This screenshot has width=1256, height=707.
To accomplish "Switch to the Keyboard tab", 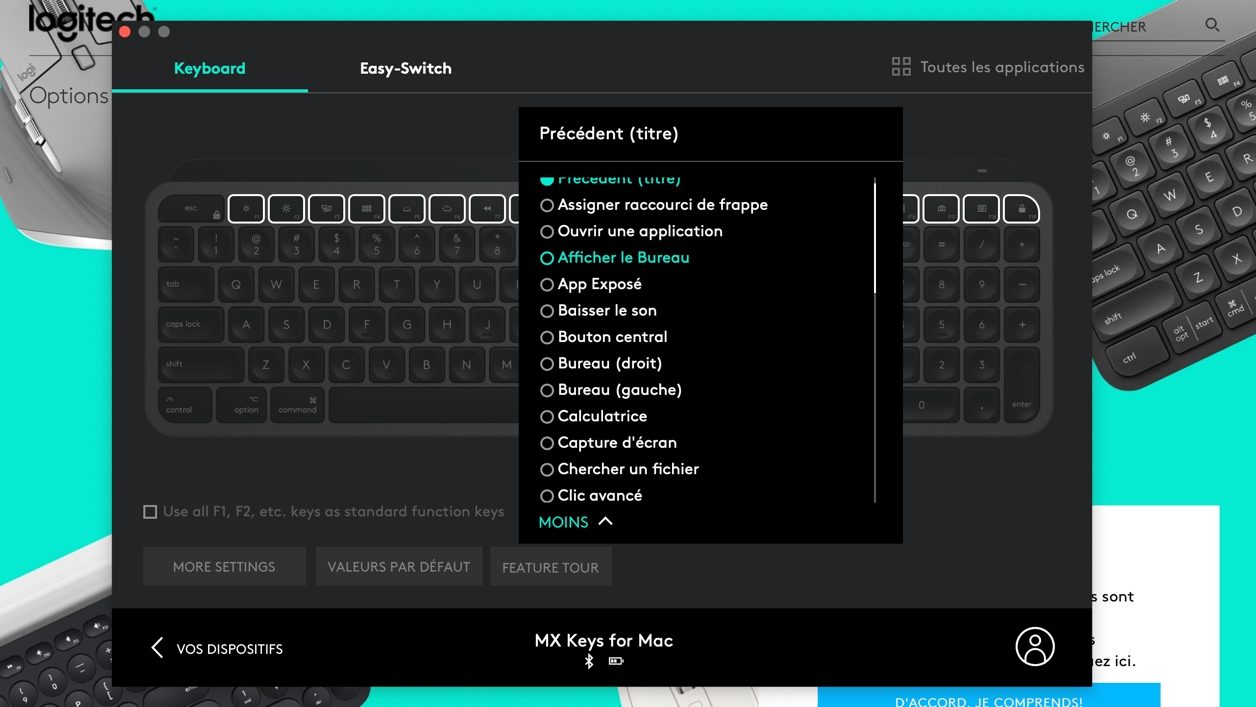I will coord(209,68).
